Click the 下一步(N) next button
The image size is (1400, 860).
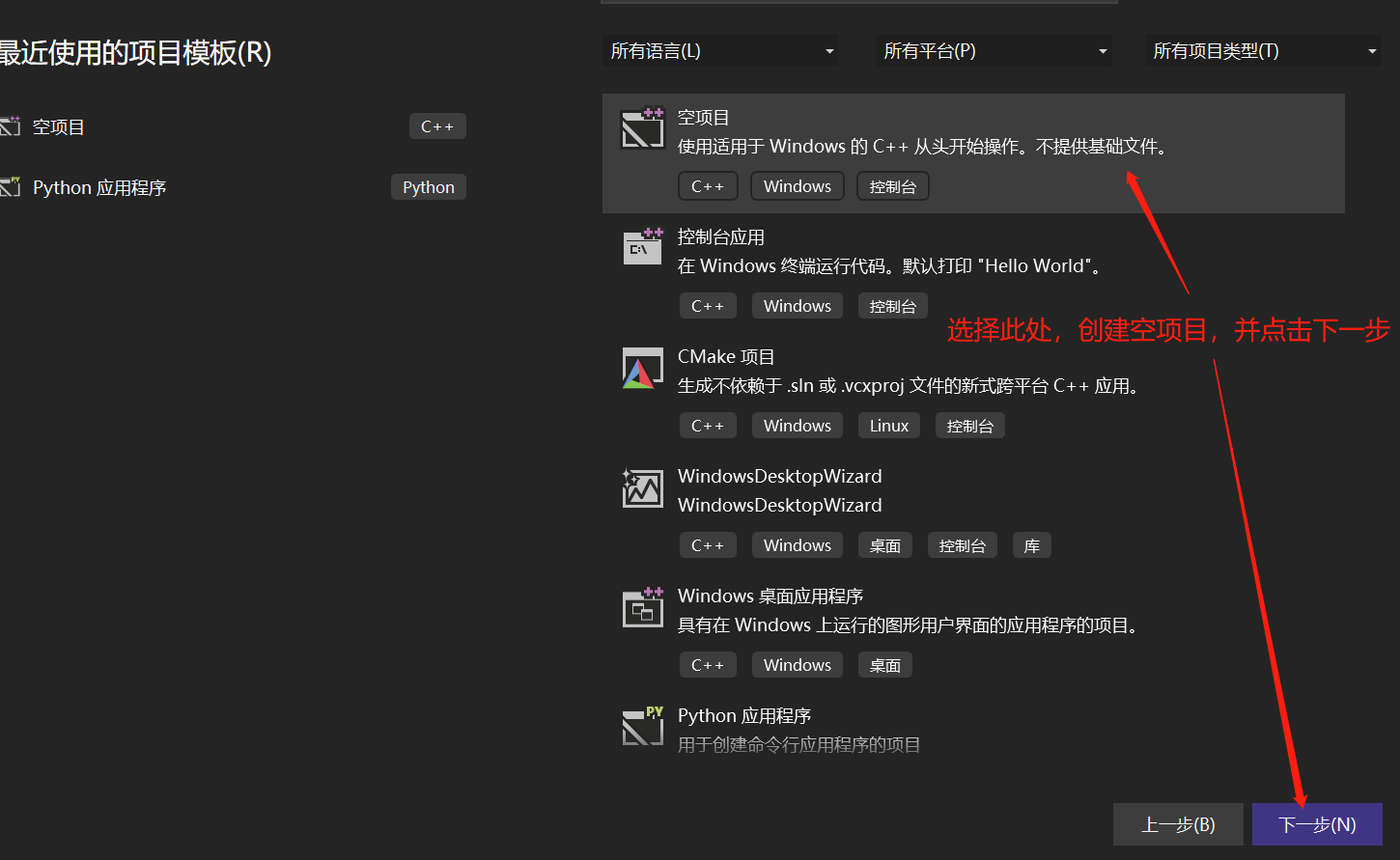[x=1317, y=824]
